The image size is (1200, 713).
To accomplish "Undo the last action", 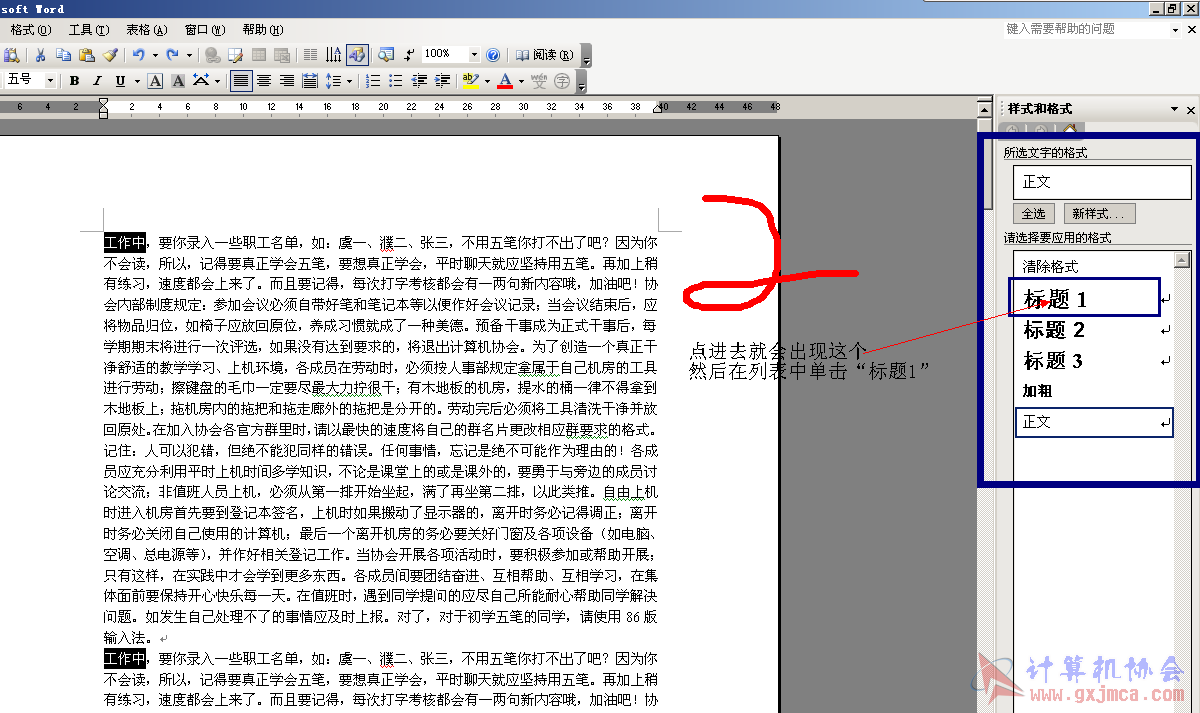I will [x=139, y=55].
